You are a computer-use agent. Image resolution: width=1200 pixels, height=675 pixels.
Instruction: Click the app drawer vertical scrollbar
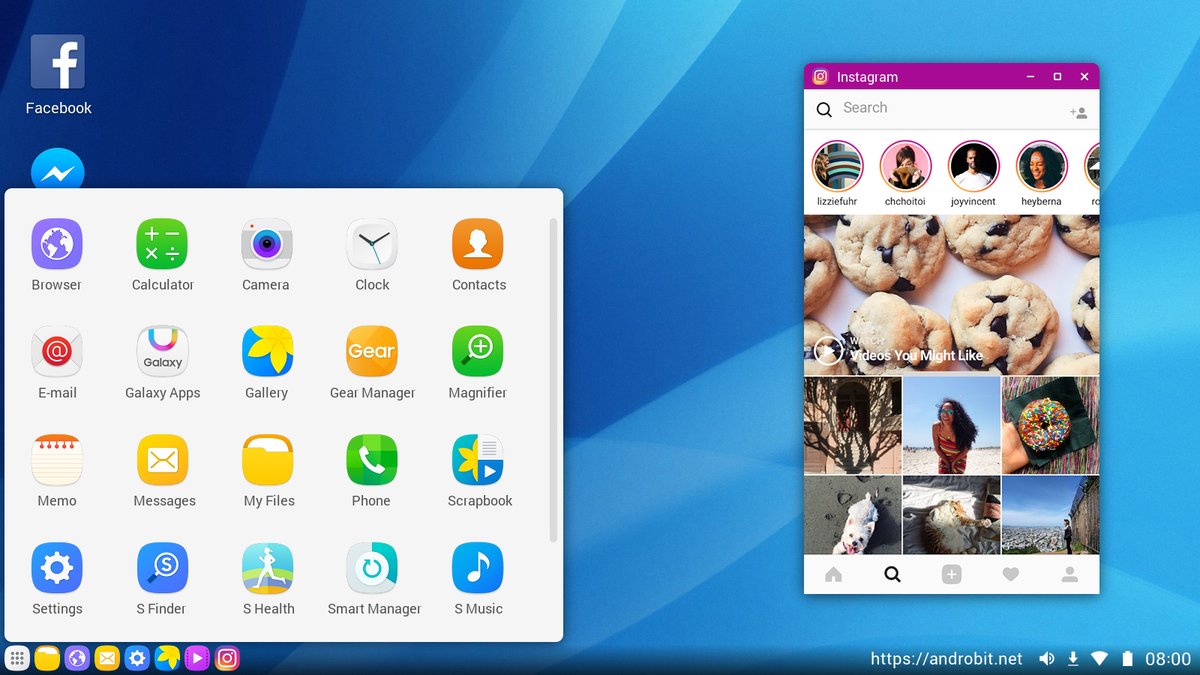click(553, 380)
